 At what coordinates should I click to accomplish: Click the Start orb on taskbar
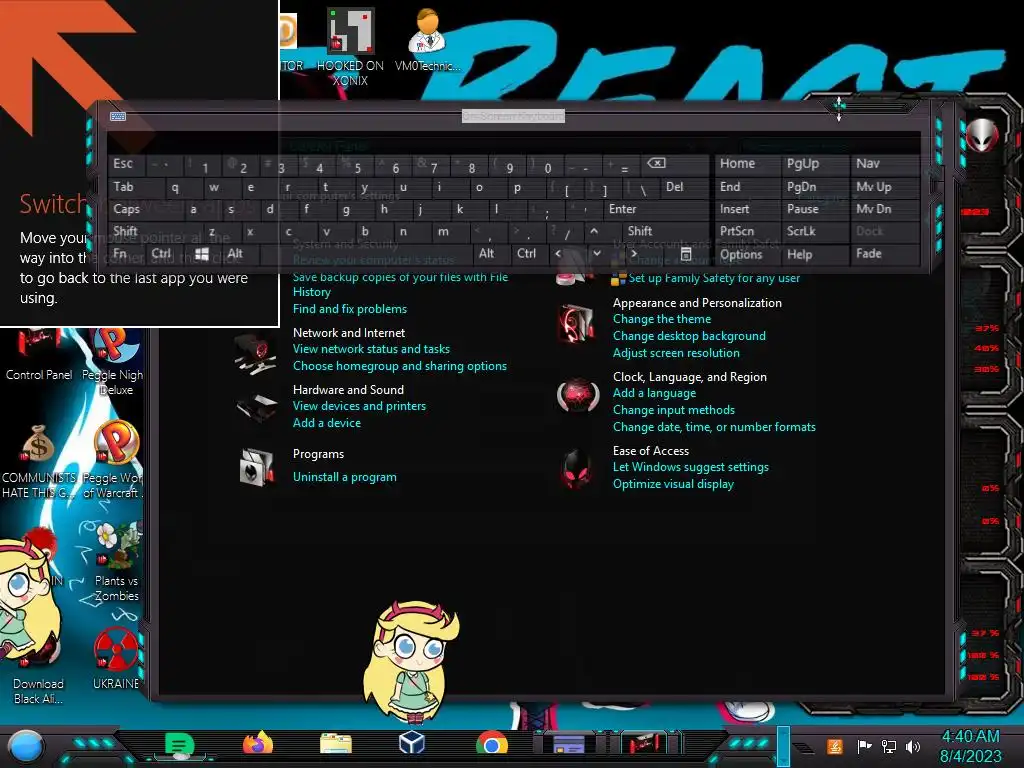point(27,746)
